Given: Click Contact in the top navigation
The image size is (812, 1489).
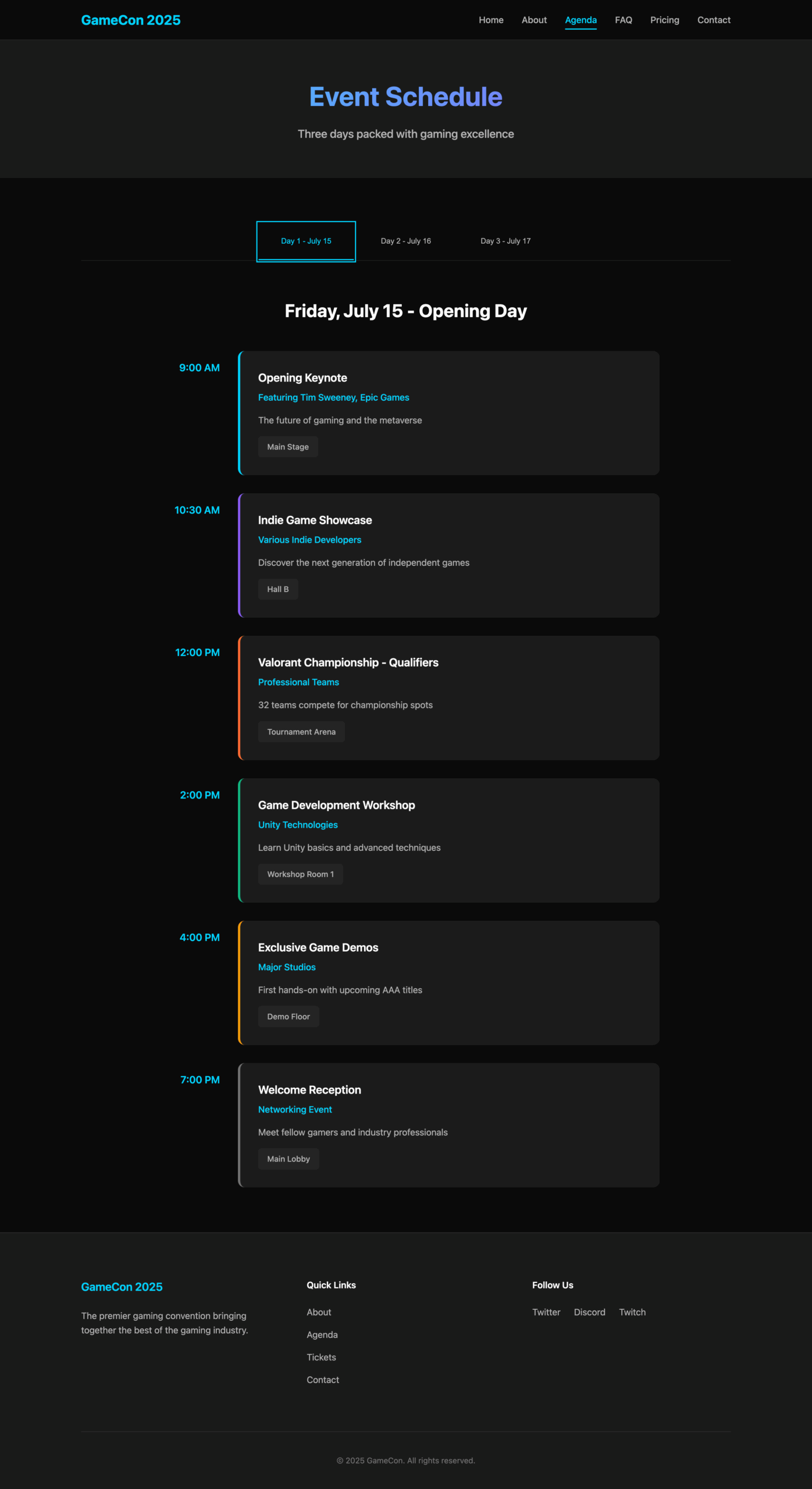Looking at the screenshot, I should tap(714, 20).
